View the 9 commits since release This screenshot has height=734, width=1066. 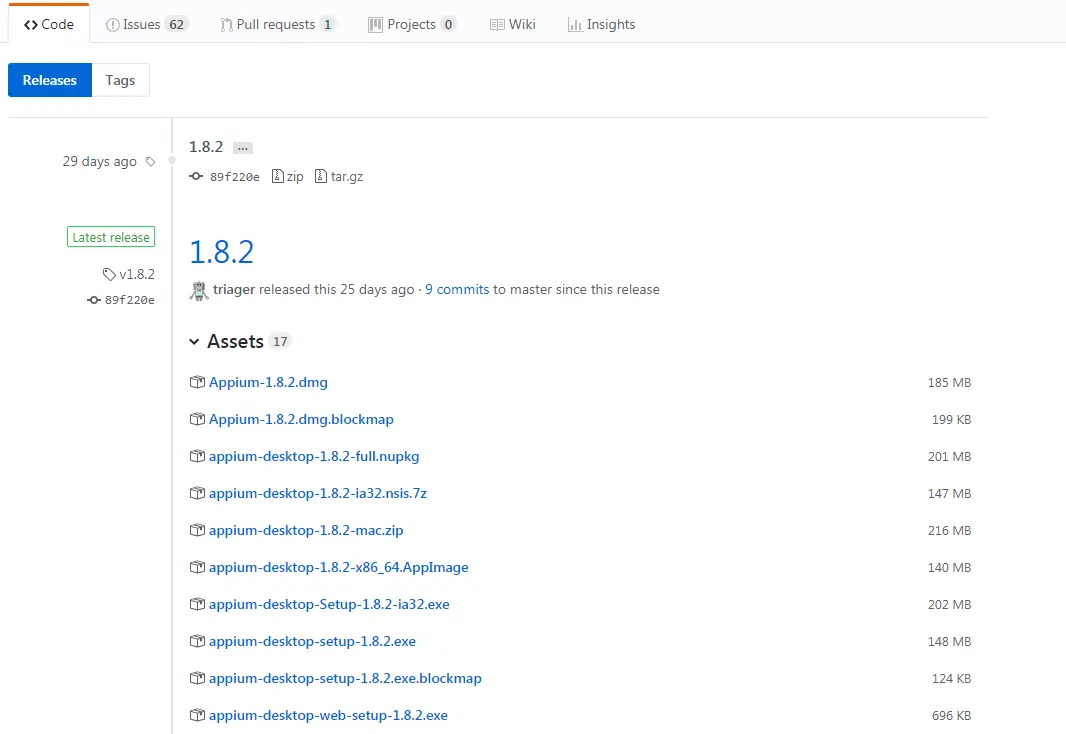457,290
